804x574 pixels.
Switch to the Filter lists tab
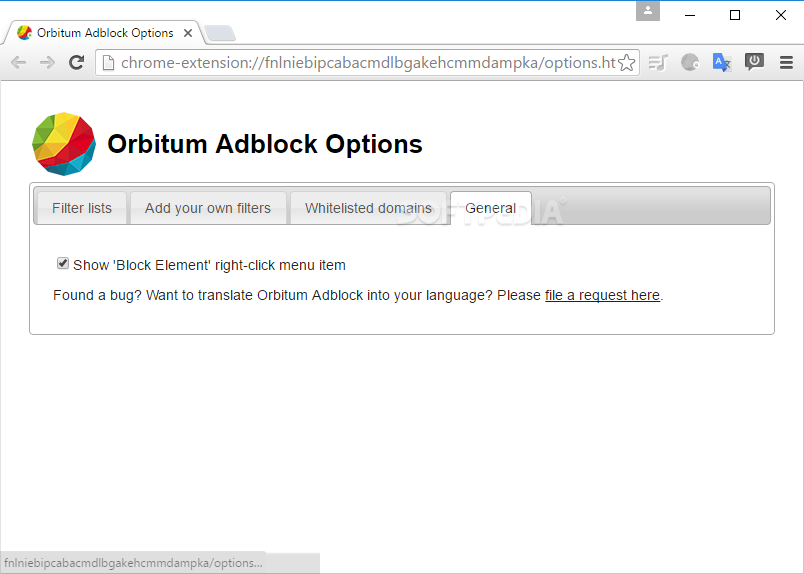[x=82, y=208]
